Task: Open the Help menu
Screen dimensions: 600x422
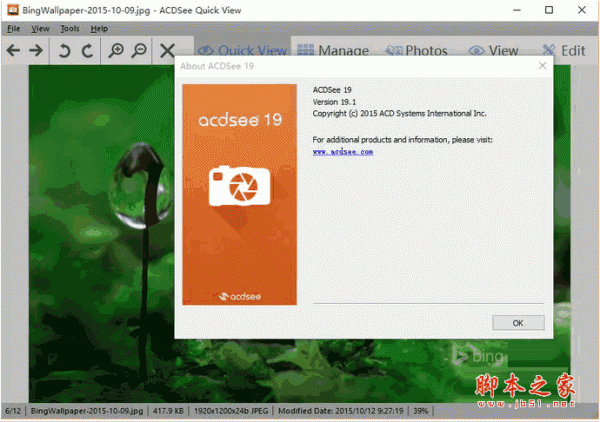Action: point(99,29)
